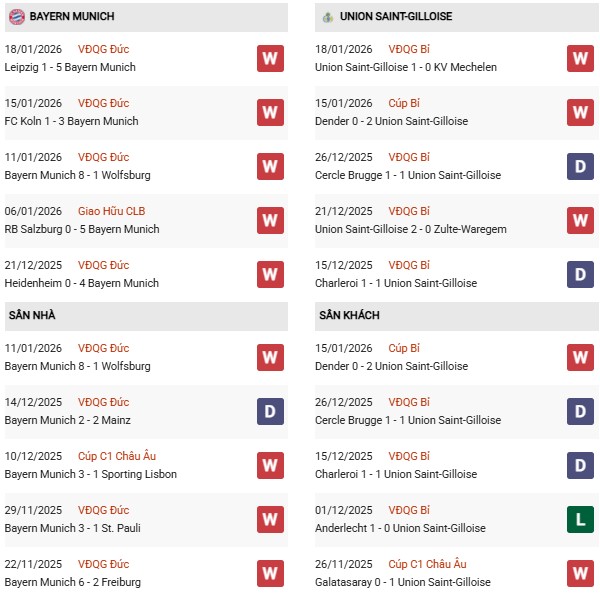Click W badge for FC Koln match
The height and width of the screenshot is (593, 600).
270,112
